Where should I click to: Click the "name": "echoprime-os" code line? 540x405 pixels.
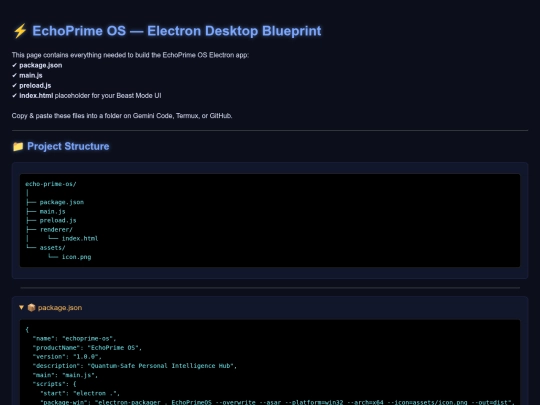(74, 339)
